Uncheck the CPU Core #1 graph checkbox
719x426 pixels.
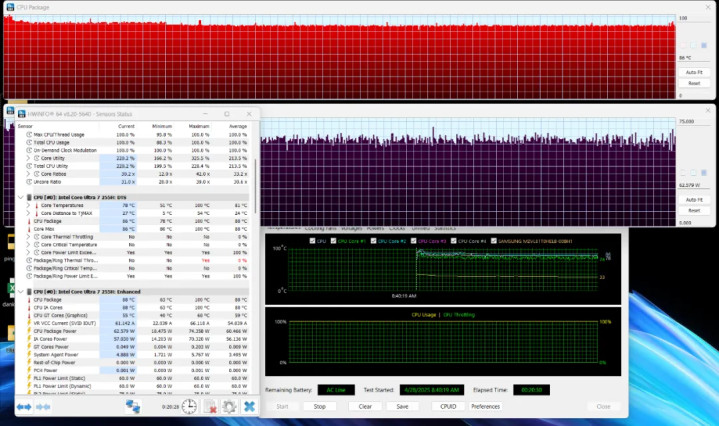pos(335,241)
